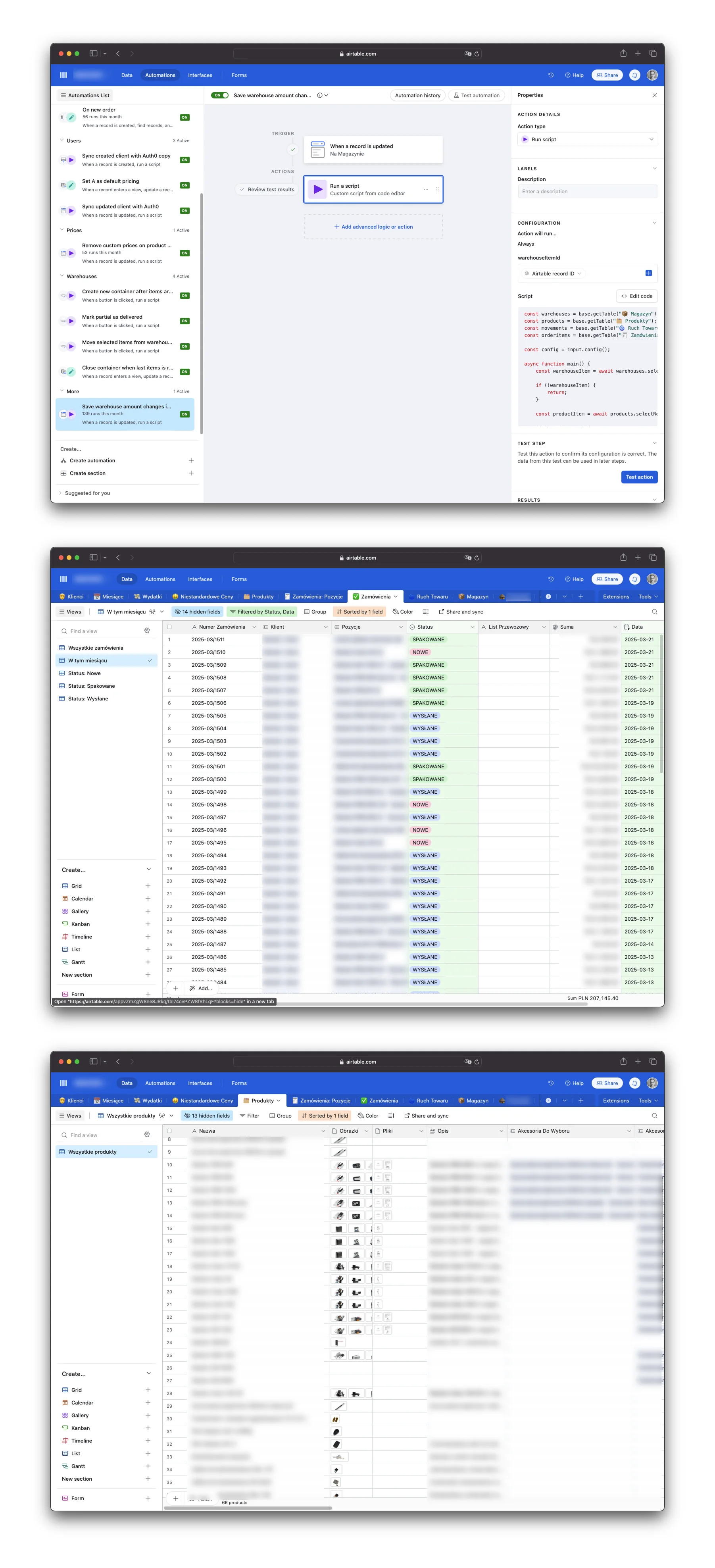Toggle the Save warehouse amount automation ON switch
The image size is (715, 1568).
point(220,96)
